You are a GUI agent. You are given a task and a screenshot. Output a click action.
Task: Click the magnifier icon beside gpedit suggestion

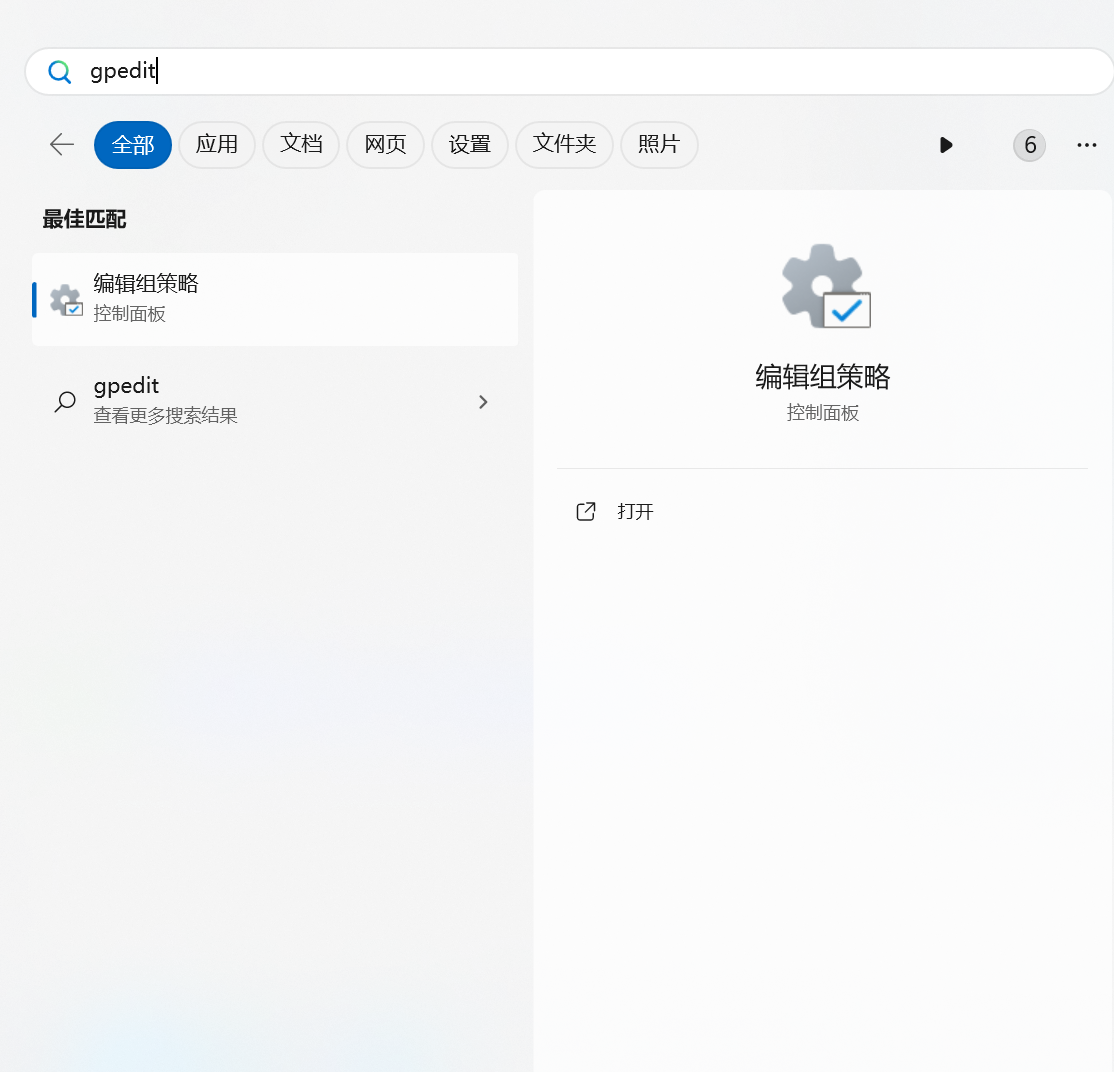[x=65, y=402]
